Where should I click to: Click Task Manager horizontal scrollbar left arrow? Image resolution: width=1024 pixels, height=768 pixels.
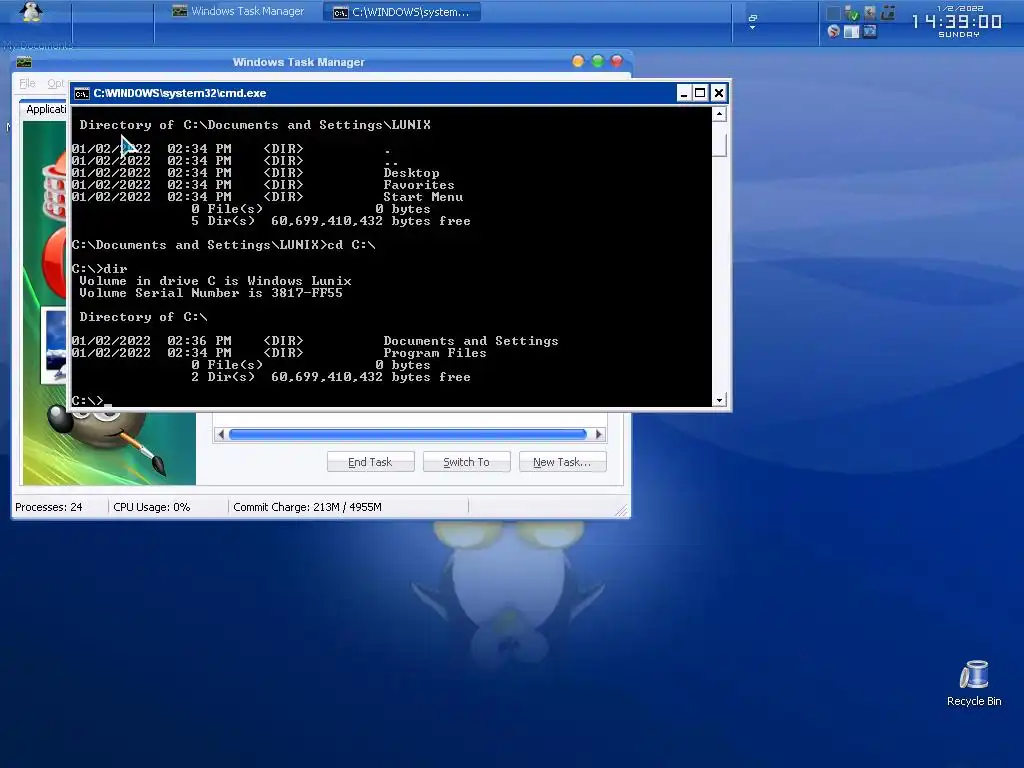(x=221, y=434)
